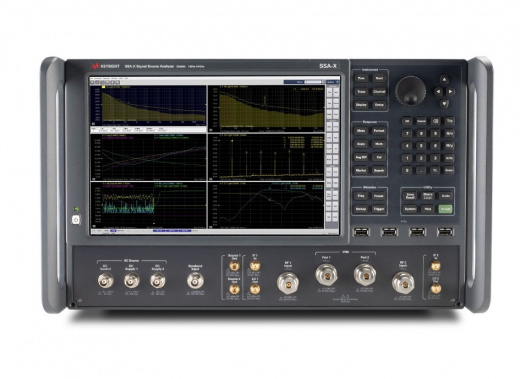
Task: Tap digit 7 on the keypad
Action: [x=407, y=133]
